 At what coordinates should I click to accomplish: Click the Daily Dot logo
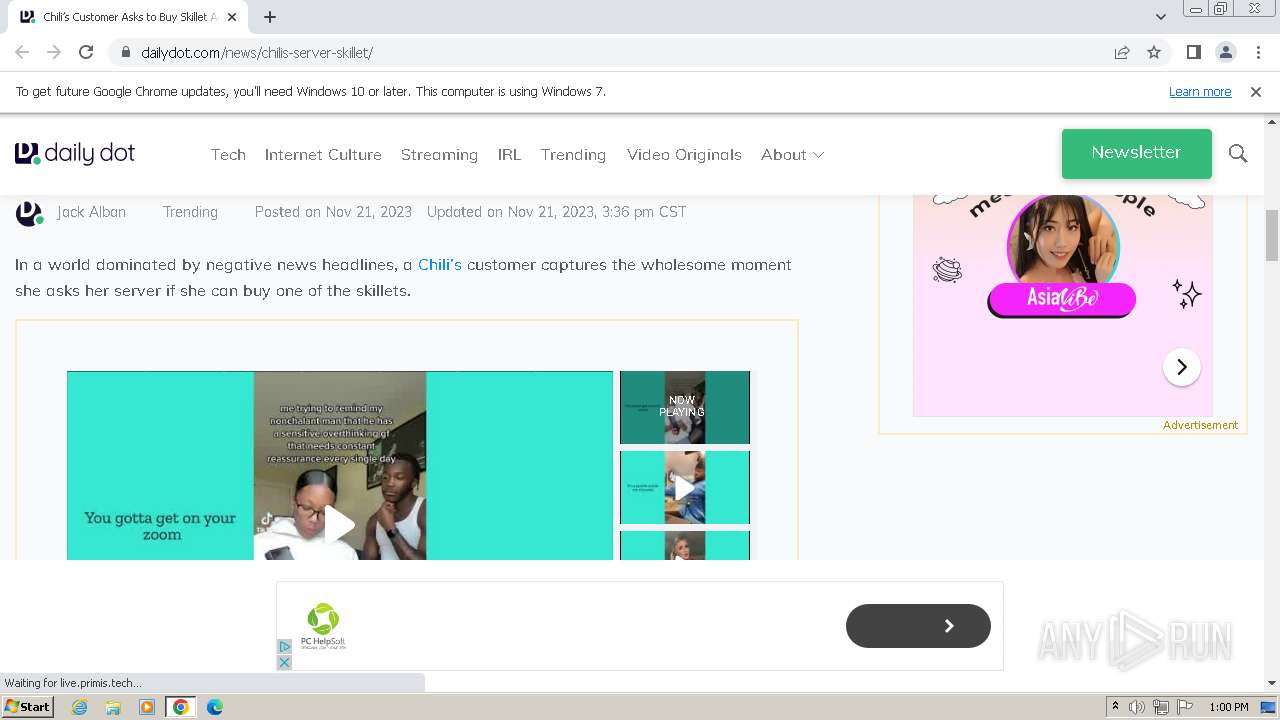point(75,153)
